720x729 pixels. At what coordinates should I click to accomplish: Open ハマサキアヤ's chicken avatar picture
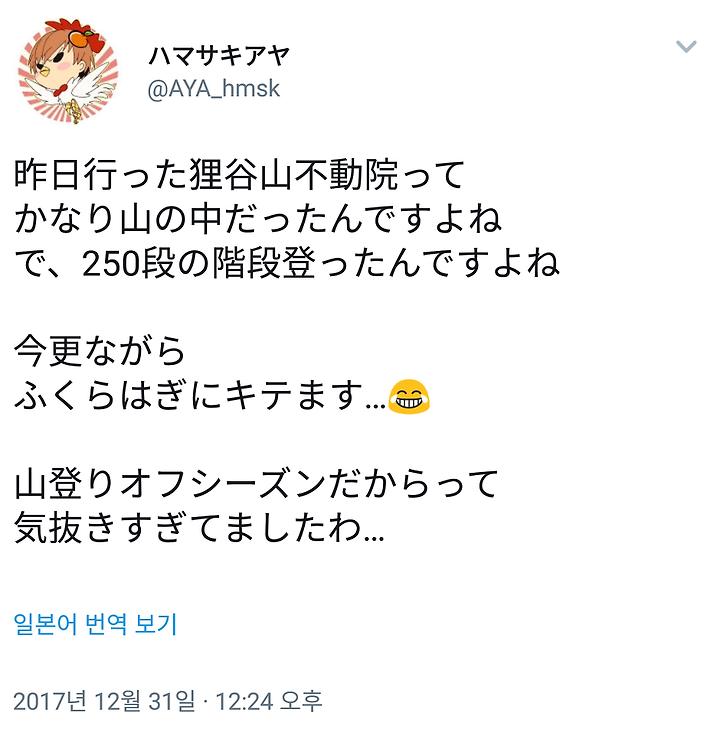point(68,71)
